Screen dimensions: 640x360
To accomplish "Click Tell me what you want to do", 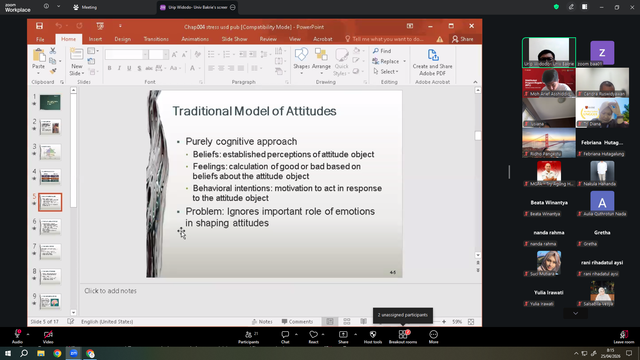I will coord(384,39).
